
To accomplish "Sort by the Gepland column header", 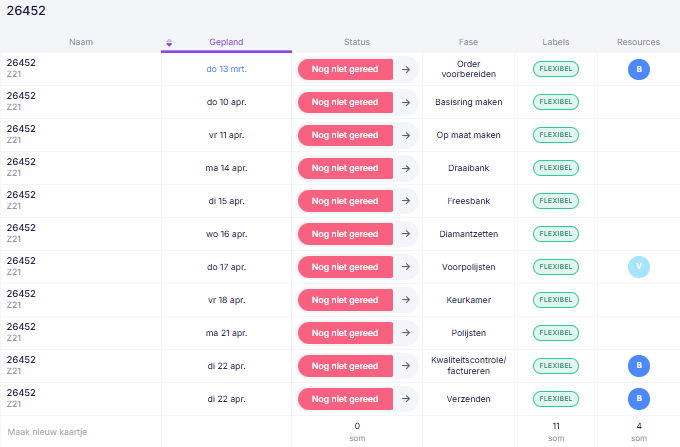I will [226, 42].
